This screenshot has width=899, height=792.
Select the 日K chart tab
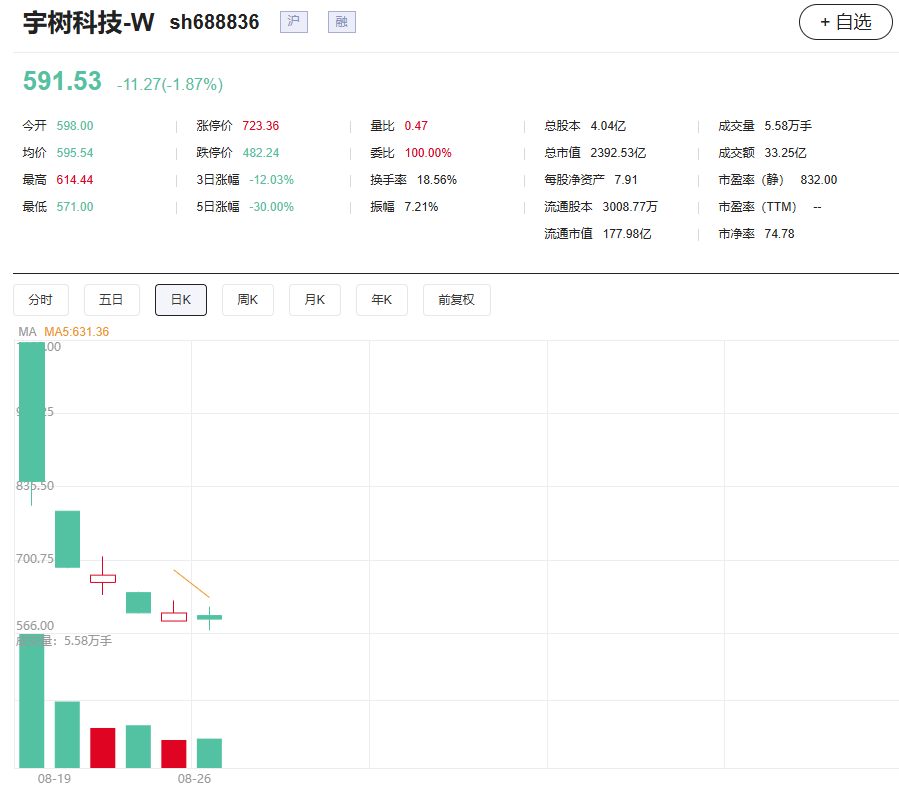pos(181,300)
